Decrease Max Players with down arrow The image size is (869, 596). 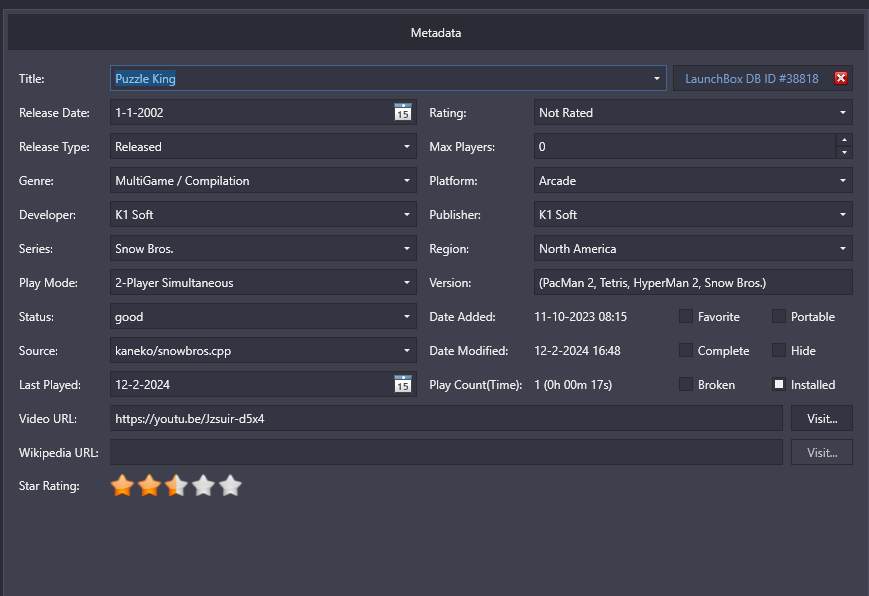844,152
